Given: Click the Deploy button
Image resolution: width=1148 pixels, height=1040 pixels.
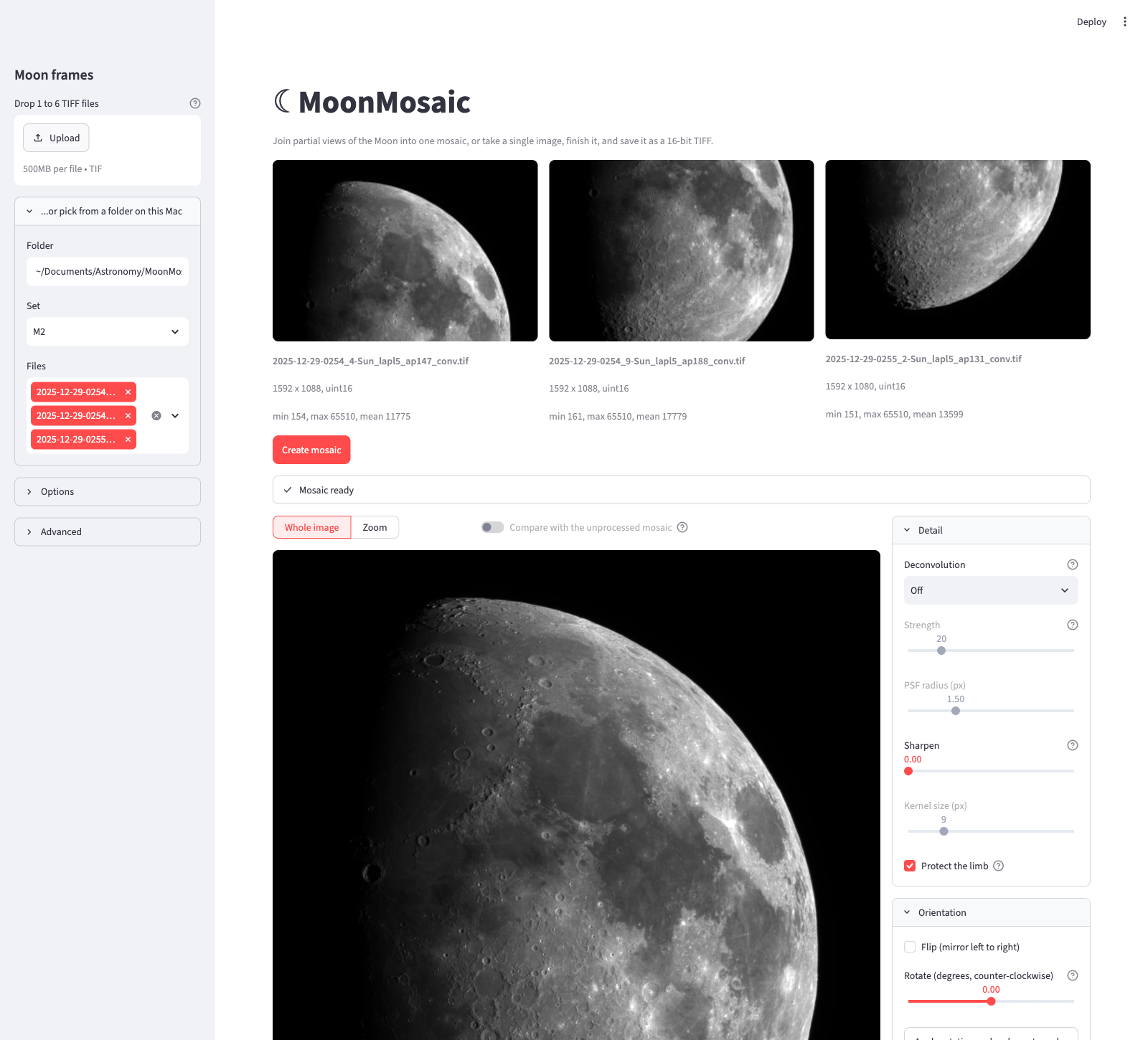Looking at the screenshot, I should (1091, 22).
